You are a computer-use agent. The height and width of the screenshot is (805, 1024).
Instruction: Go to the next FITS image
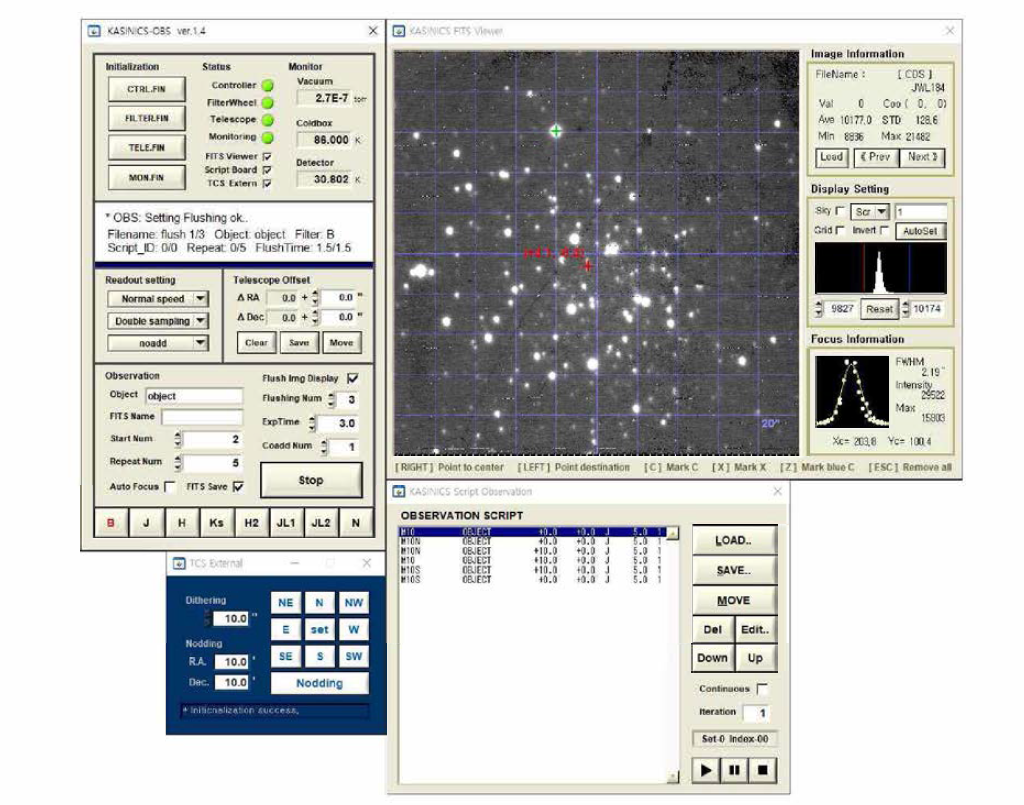point(922,157)
